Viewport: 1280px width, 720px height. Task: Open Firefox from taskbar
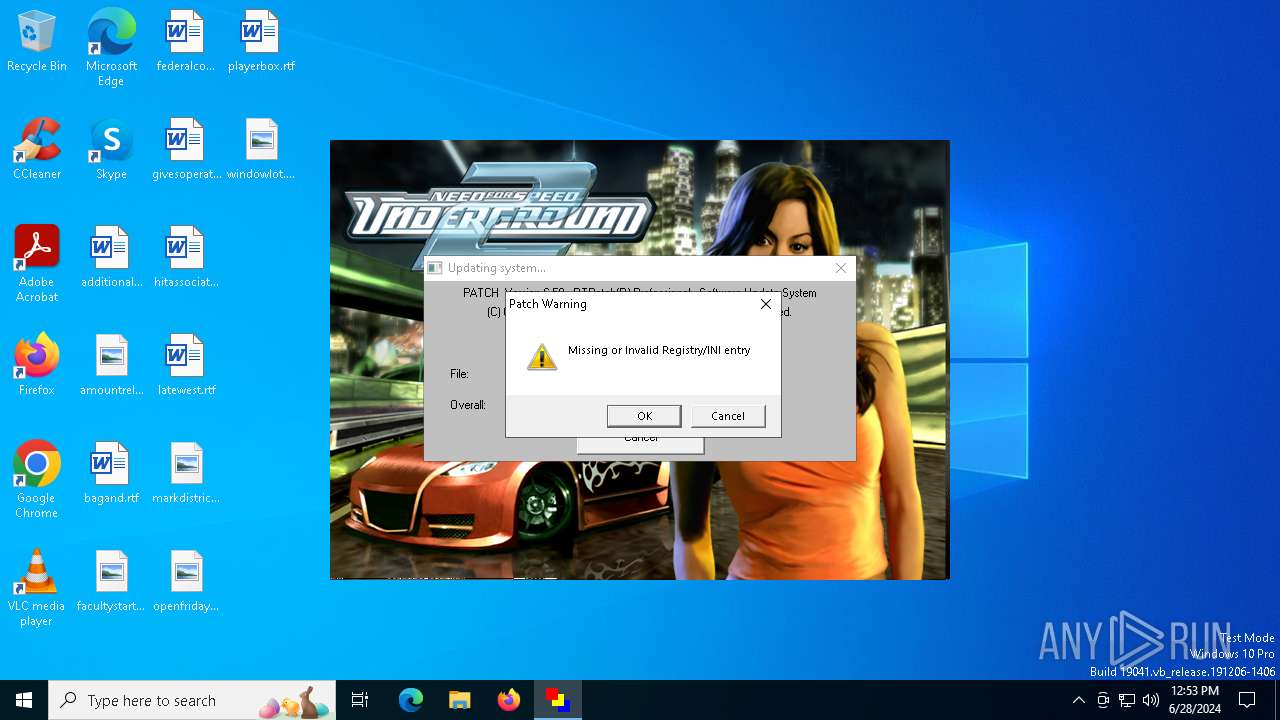pyautogui.click(x=509, y=700)
